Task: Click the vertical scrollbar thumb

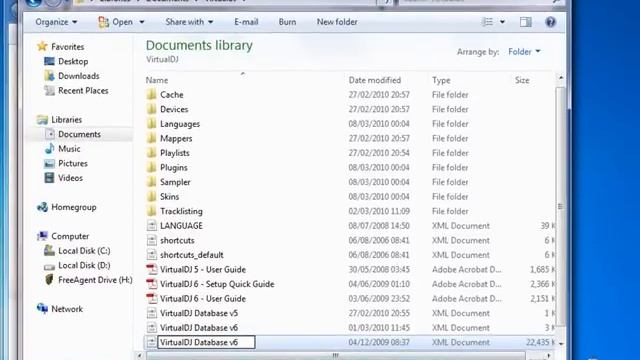Action: (x=560, y=207)
